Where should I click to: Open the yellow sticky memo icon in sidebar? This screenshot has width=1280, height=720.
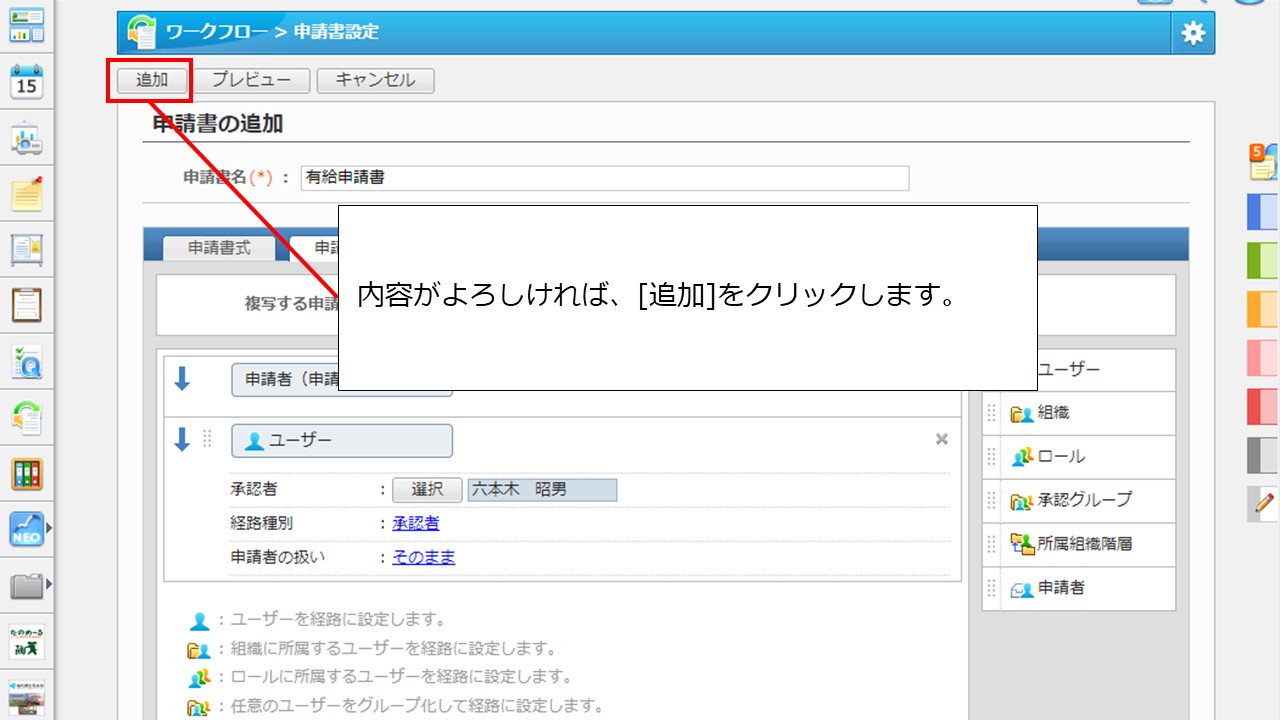tap(27, 193)
